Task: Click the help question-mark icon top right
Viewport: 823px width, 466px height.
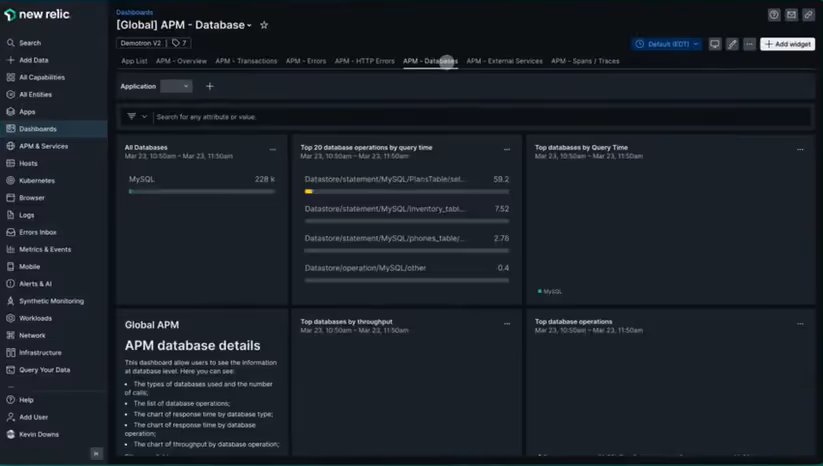Action: (x=774, y=15)
